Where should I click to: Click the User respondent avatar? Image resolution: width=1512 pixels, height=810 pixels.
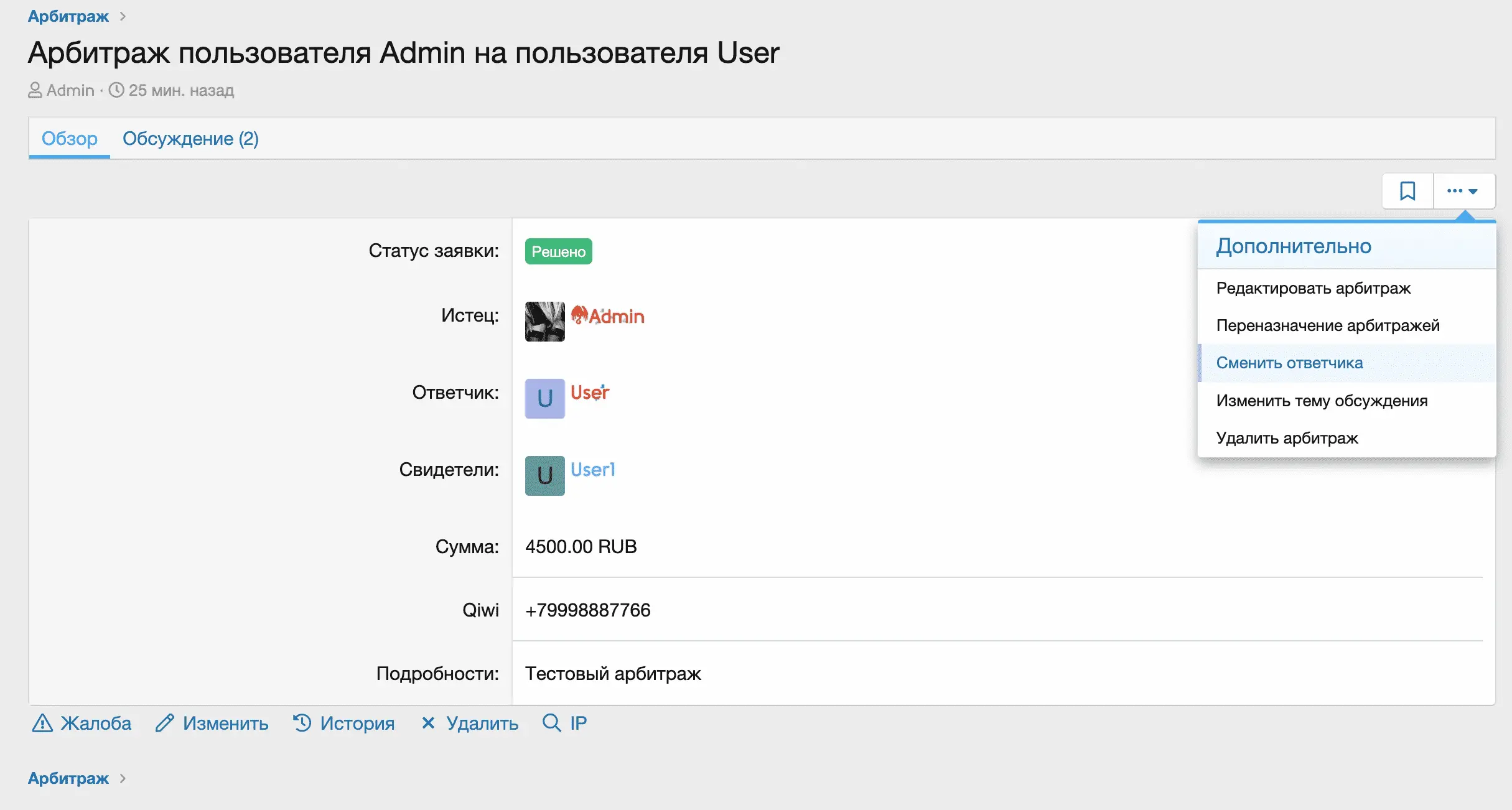coord(544,399)
